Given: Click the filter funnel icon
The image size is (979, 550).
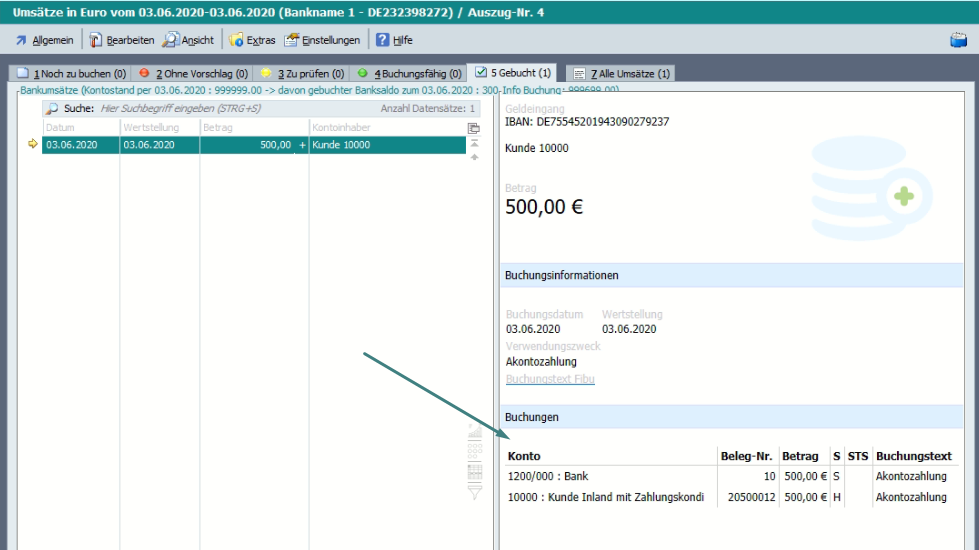Looking at the screenshot, I should tap(475, 491).
